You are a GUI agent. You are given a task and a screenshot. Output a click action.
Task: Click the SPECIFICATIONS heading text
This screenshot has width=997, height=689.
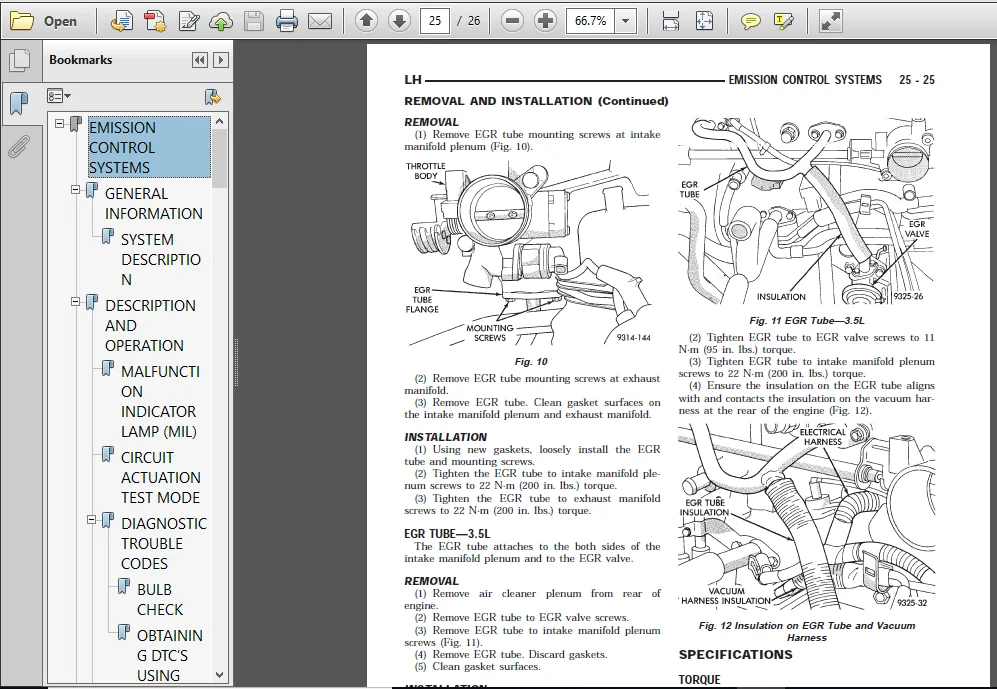click(x=736, y=655)
